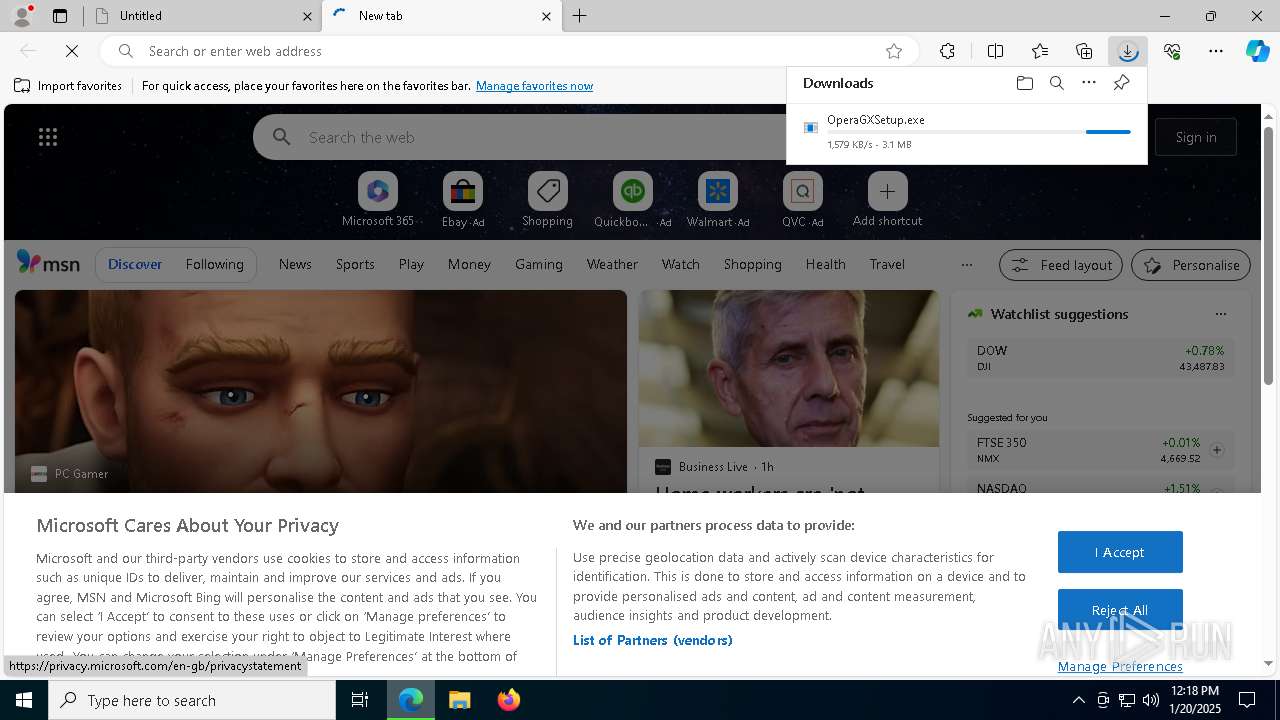Click the OperaGXSetup download progress bar
Image resolution: width=1280 pixels, height=720 pixels.
979,132
